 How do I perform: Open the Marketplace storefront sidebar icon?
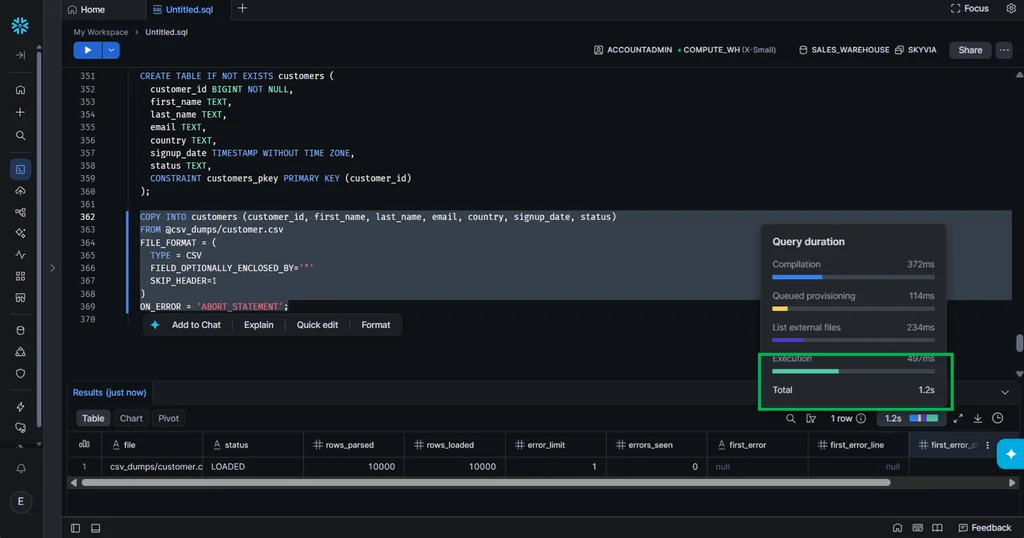[20, 298]
